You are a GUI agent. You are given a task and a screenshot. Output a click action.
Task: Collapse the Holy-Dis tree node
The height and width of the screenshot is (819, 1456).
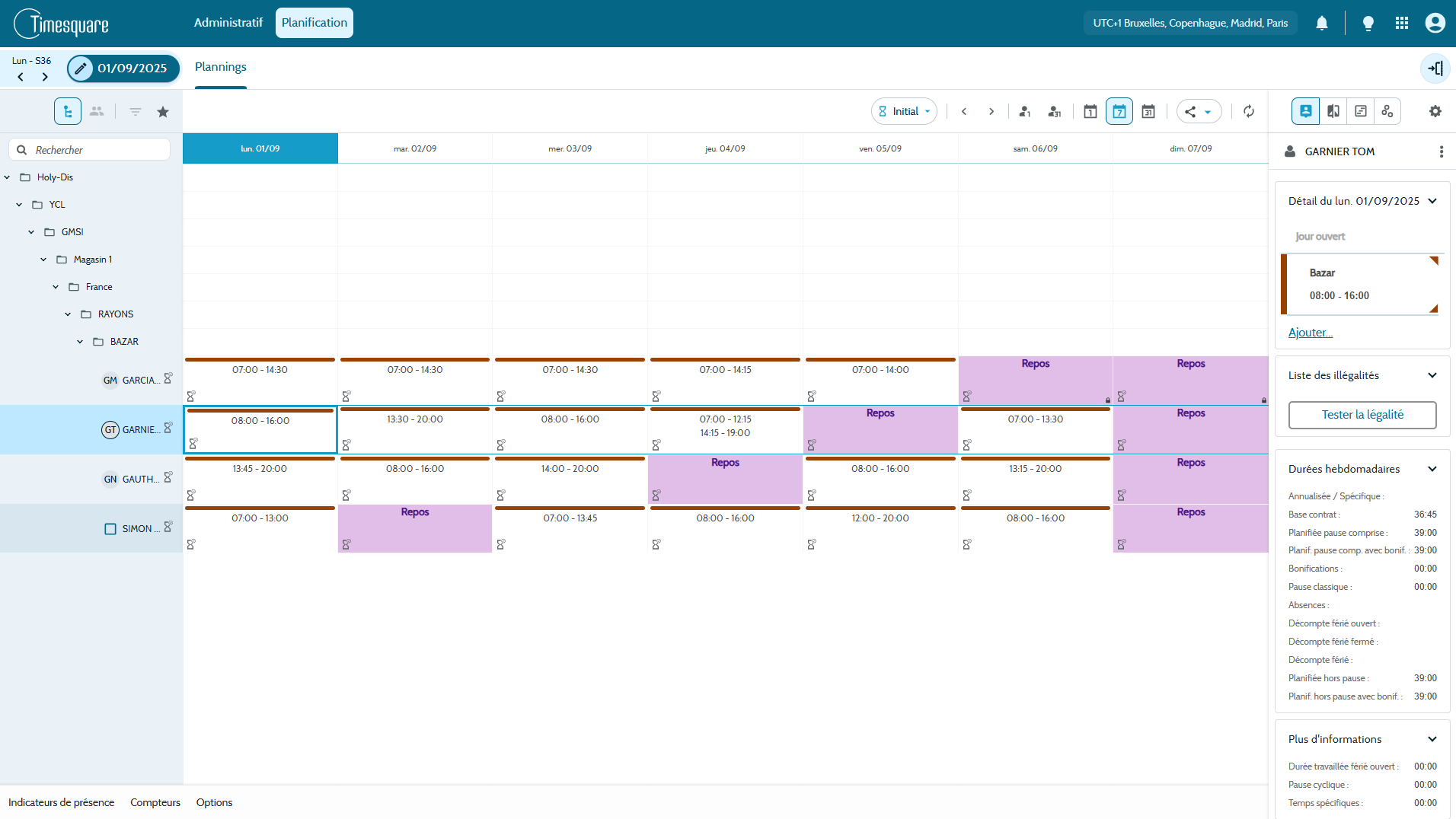pos(8,177)
